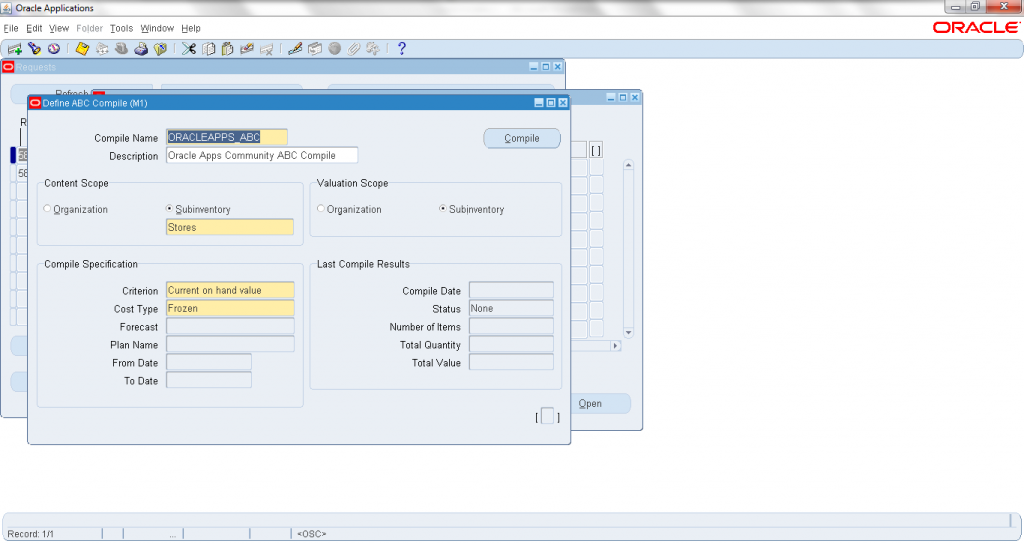Click the Criterion field
The height and width of the screenshot is (544, 1024).
click(230, 291)
